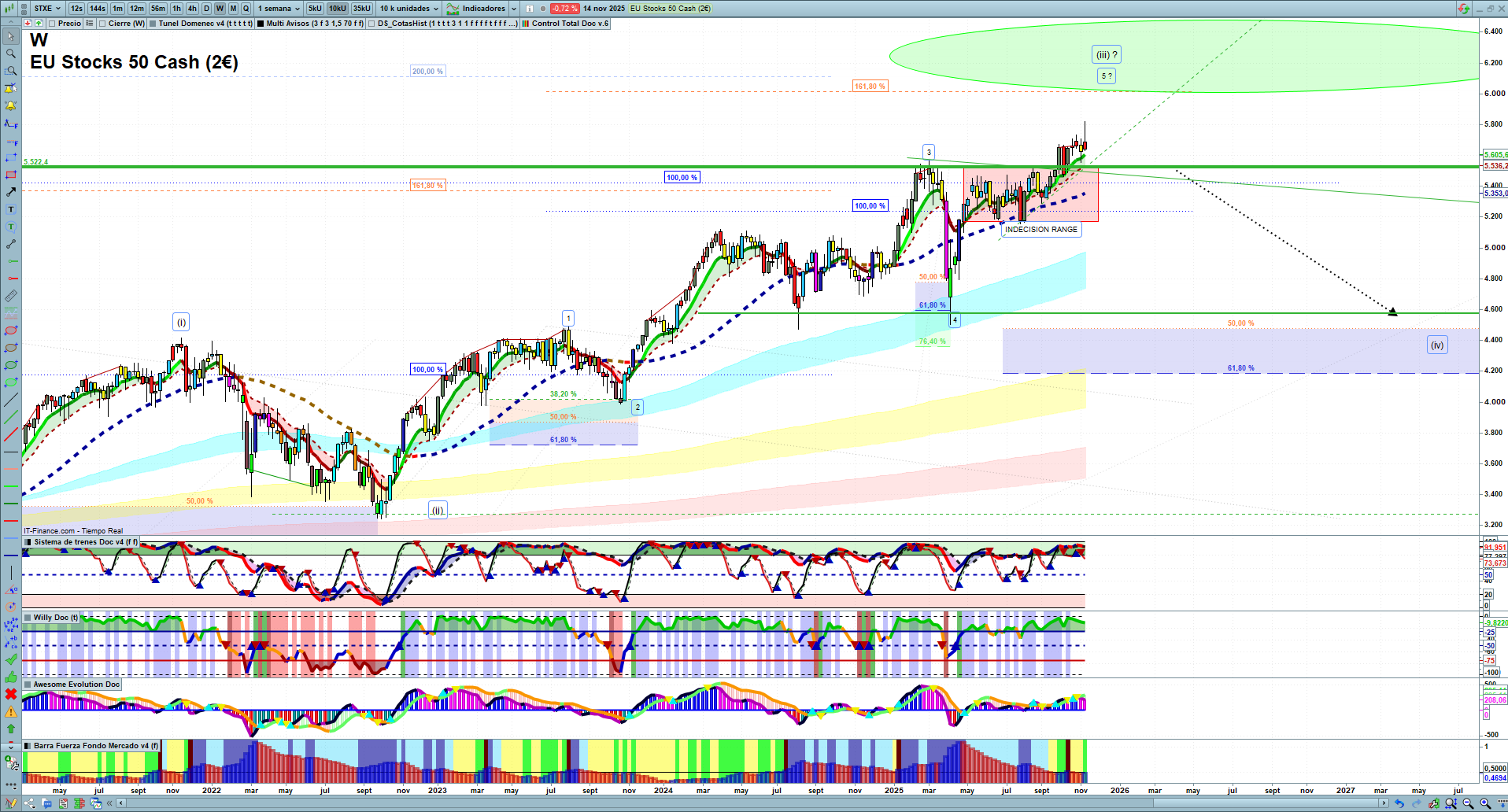Toggle the Precio checkbox
The height and width of the screenshot is (812, 1508).
coord(52,24)
